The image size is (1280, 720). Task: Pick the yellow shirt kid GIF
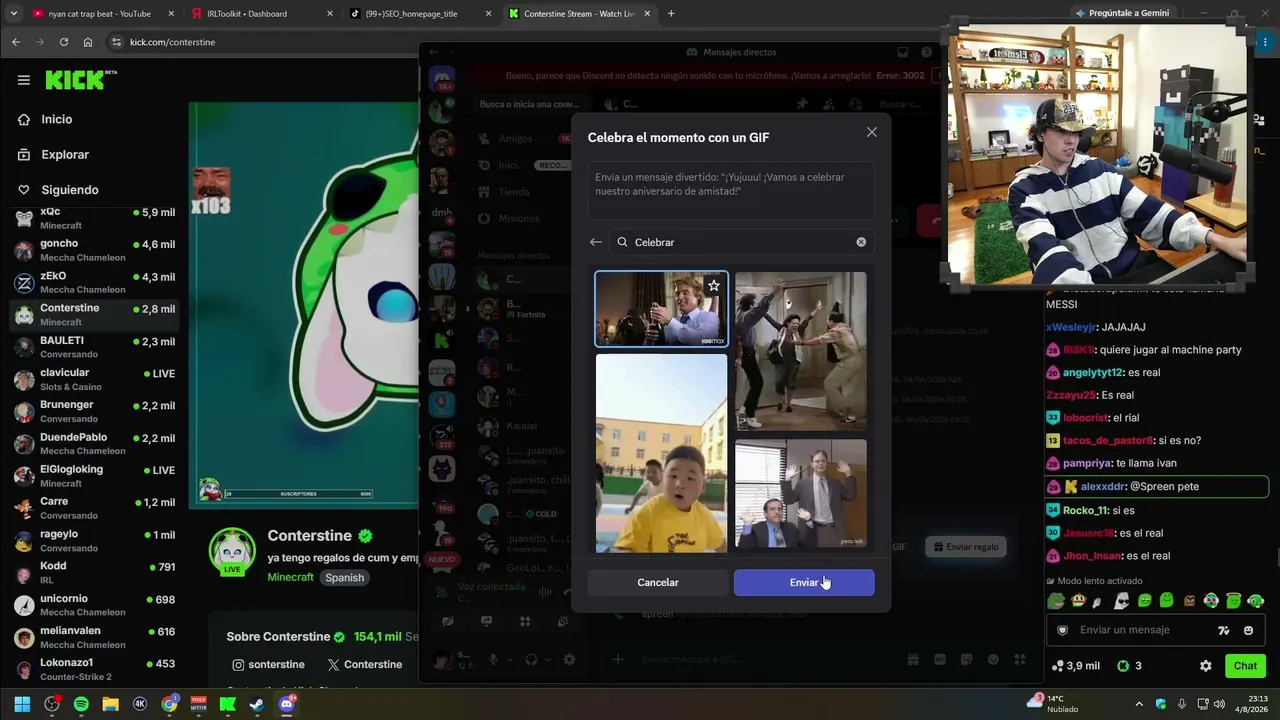tap(661, 453)
